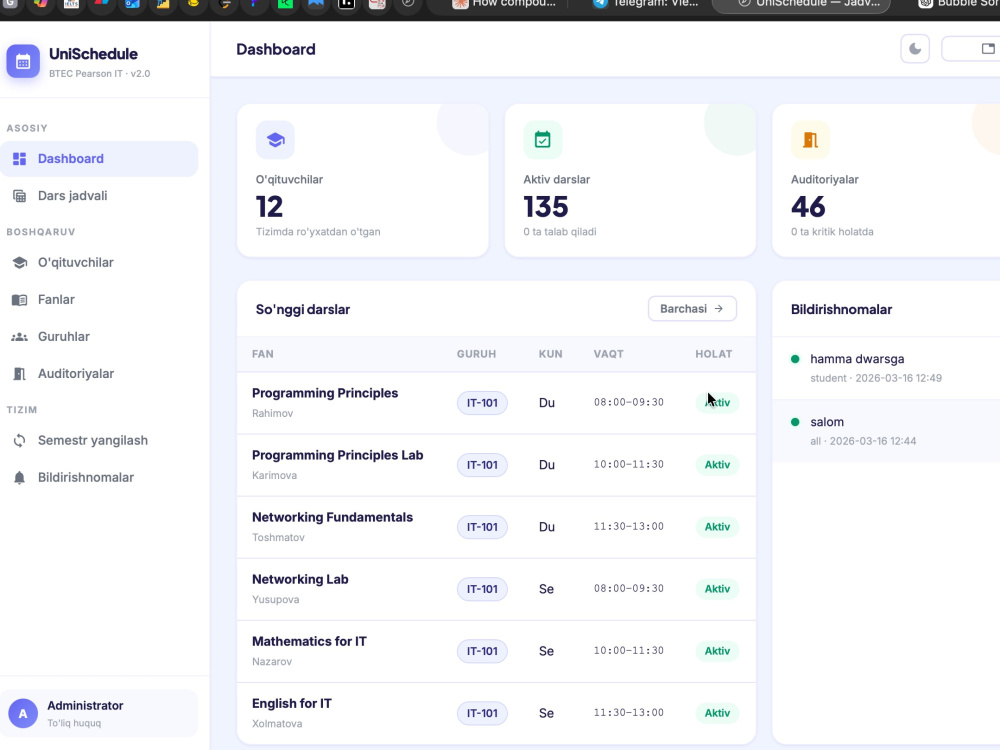Select the Programming Principles lesson
Image resolution: width=1000 pixels, height=750 pixels.
[496, 403]
